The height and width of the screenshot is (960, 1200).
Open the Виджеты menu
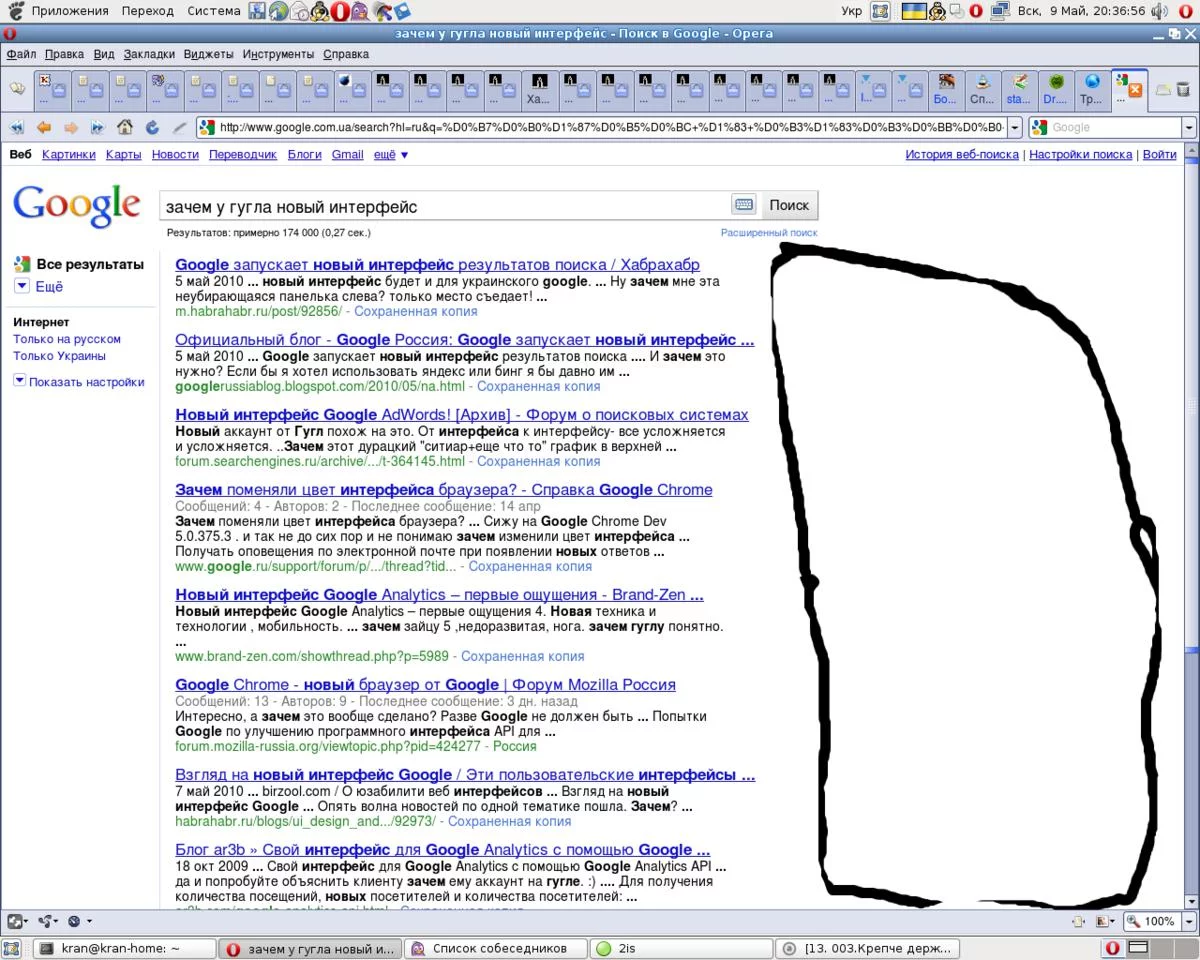(209, 54)
